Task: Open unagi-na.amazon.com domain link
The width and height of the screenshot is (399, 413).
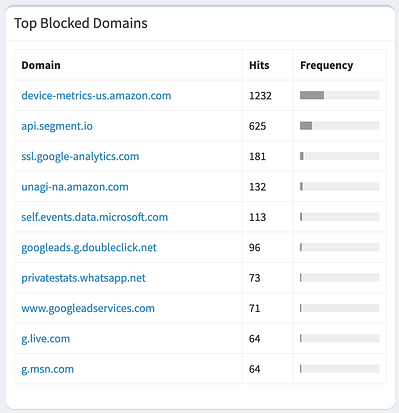Action: coord(75,187)
